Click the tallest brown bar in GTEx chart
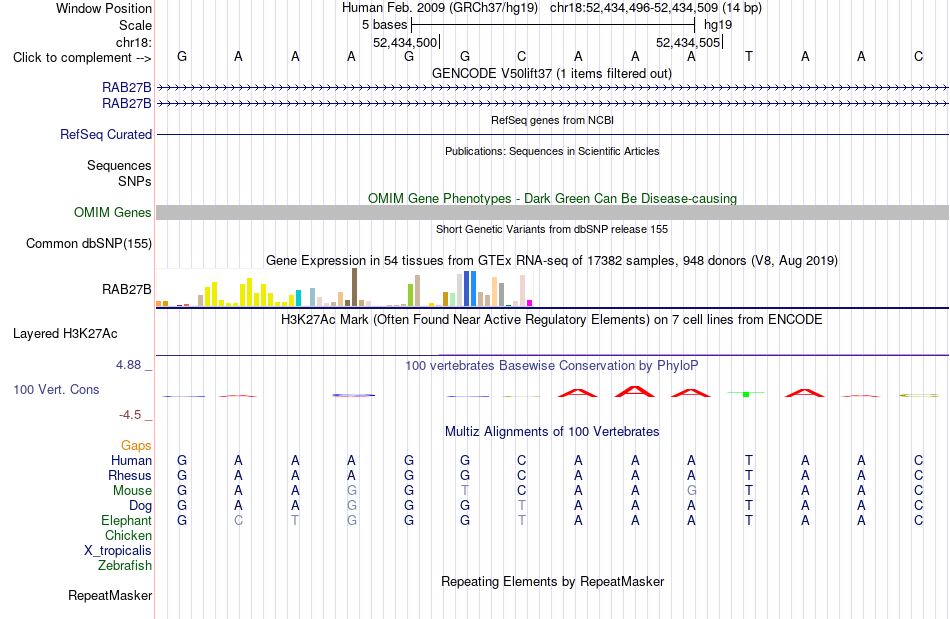Screen dimensions: 950x619 pos(354,287)
